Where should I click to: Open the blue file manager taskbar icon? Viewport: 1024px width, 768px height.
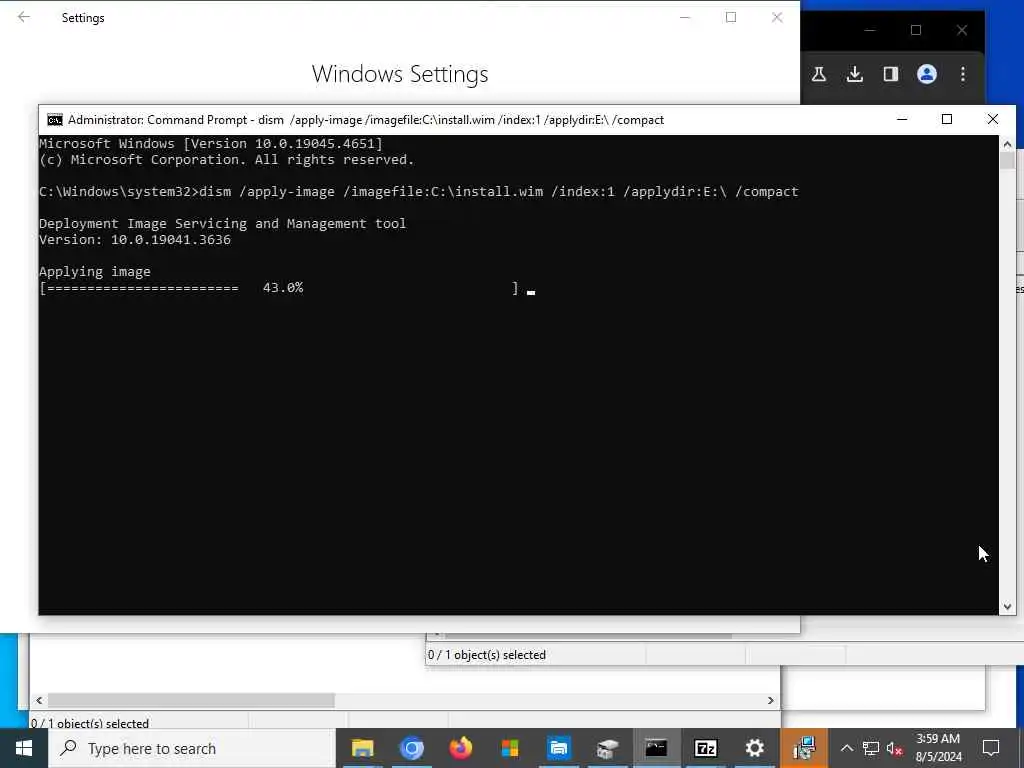pyautogui.click(x=559, y=748)
